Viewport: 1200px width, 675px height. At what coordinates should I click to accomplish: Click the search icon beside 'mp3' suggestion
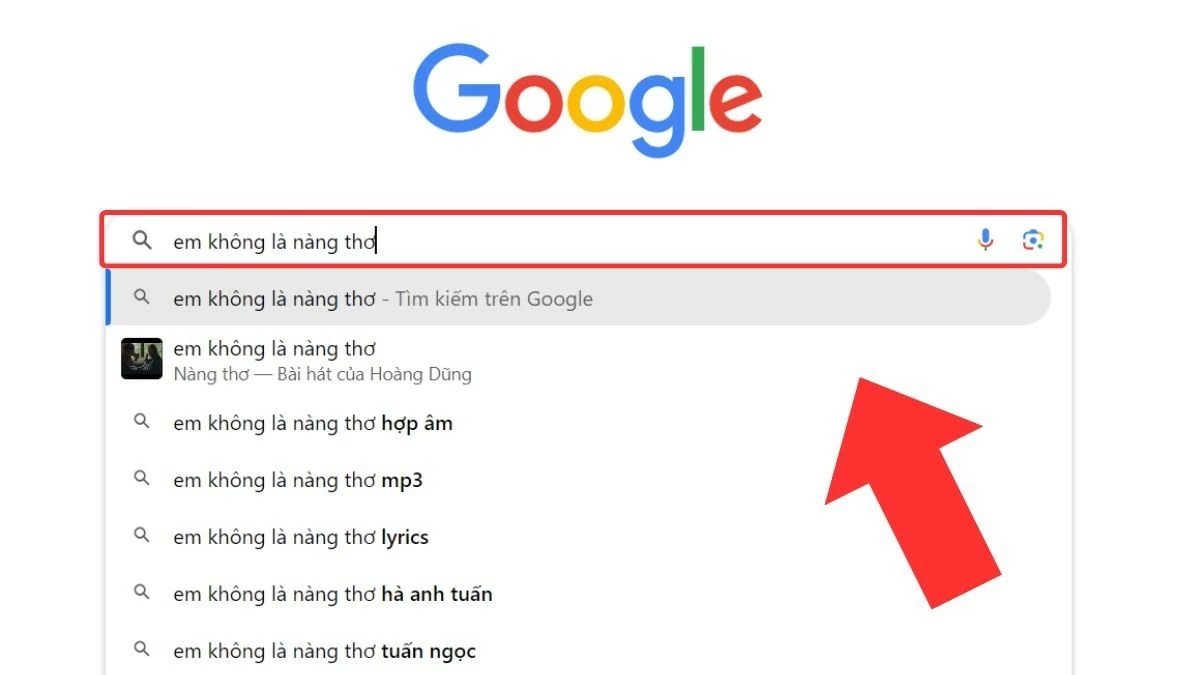[x=142, y=480]
